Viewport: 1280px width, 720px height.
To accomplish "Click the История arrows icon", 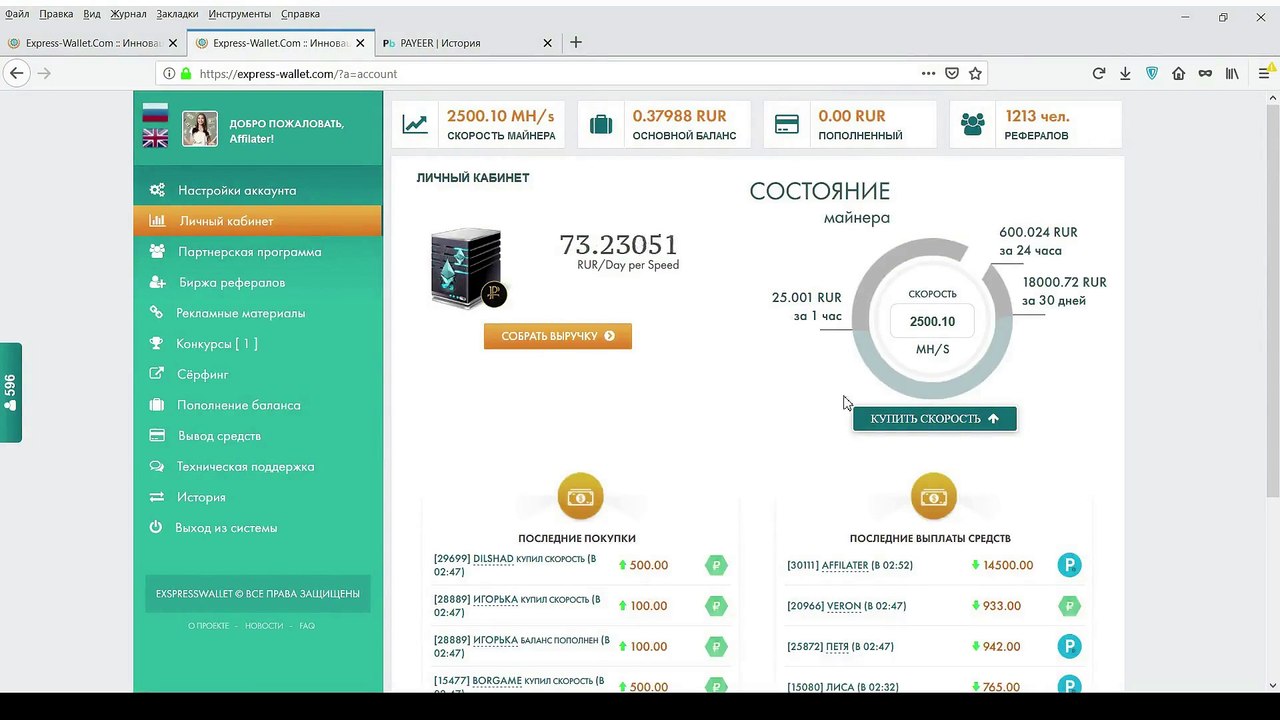I will [156, 497].
